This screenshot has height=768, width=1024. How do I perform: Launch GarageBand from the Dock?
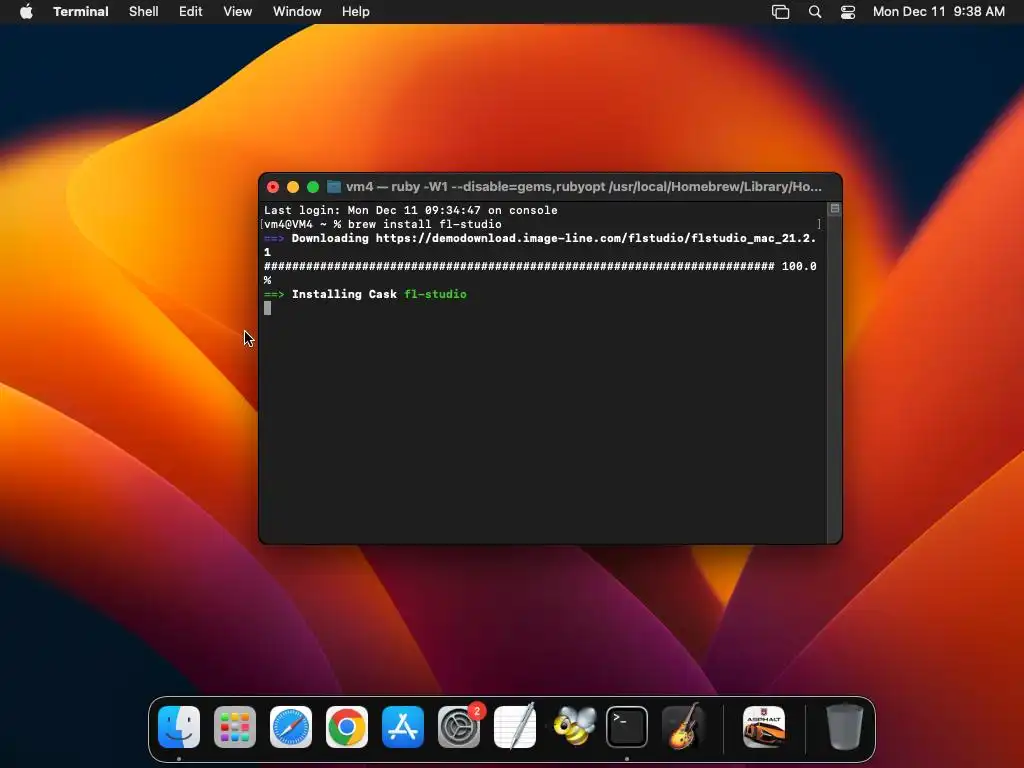(x=683, y=726)
